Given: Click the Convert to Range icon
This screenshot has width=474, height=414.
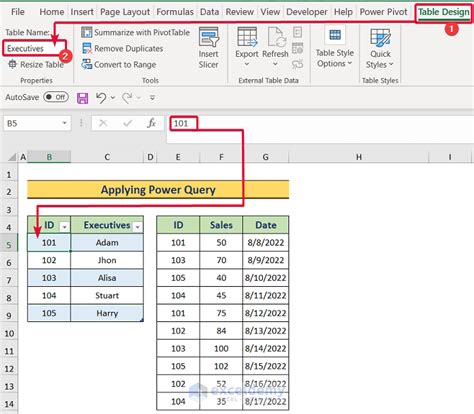Looking at the screenshot, I should click(87, 64).
